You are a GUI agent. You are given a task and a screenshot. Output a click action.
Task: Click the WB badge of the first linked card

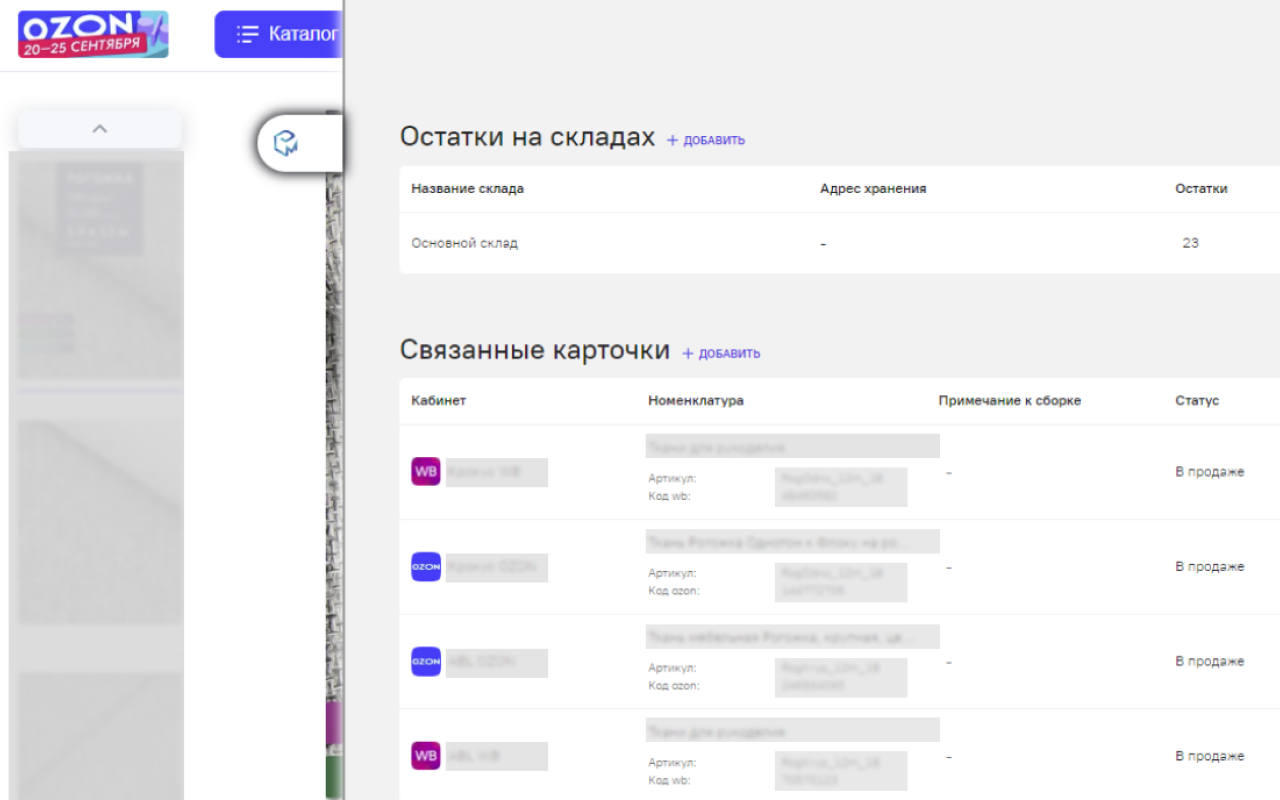[x=425, y=471]
